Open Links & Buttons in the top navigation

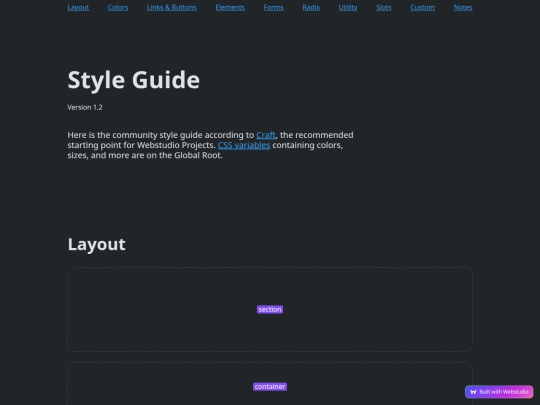[172, 7]
